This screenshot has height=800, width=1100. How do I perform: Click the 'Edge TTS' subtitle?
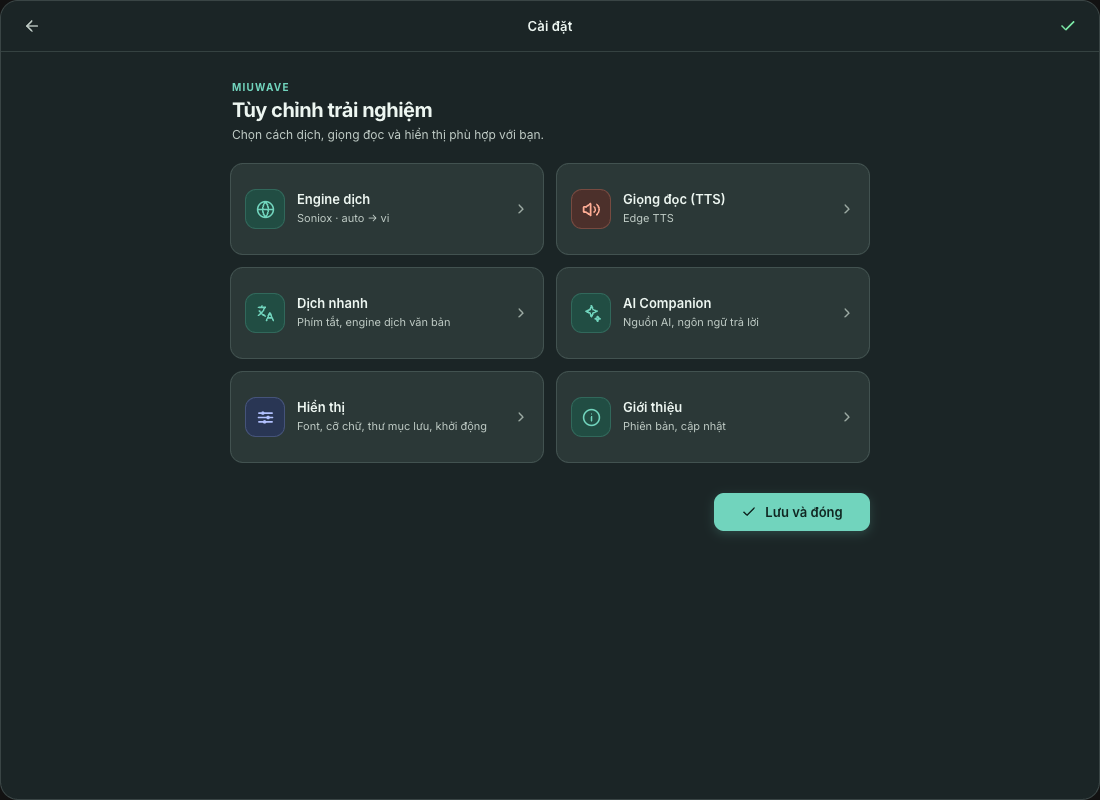648,218
